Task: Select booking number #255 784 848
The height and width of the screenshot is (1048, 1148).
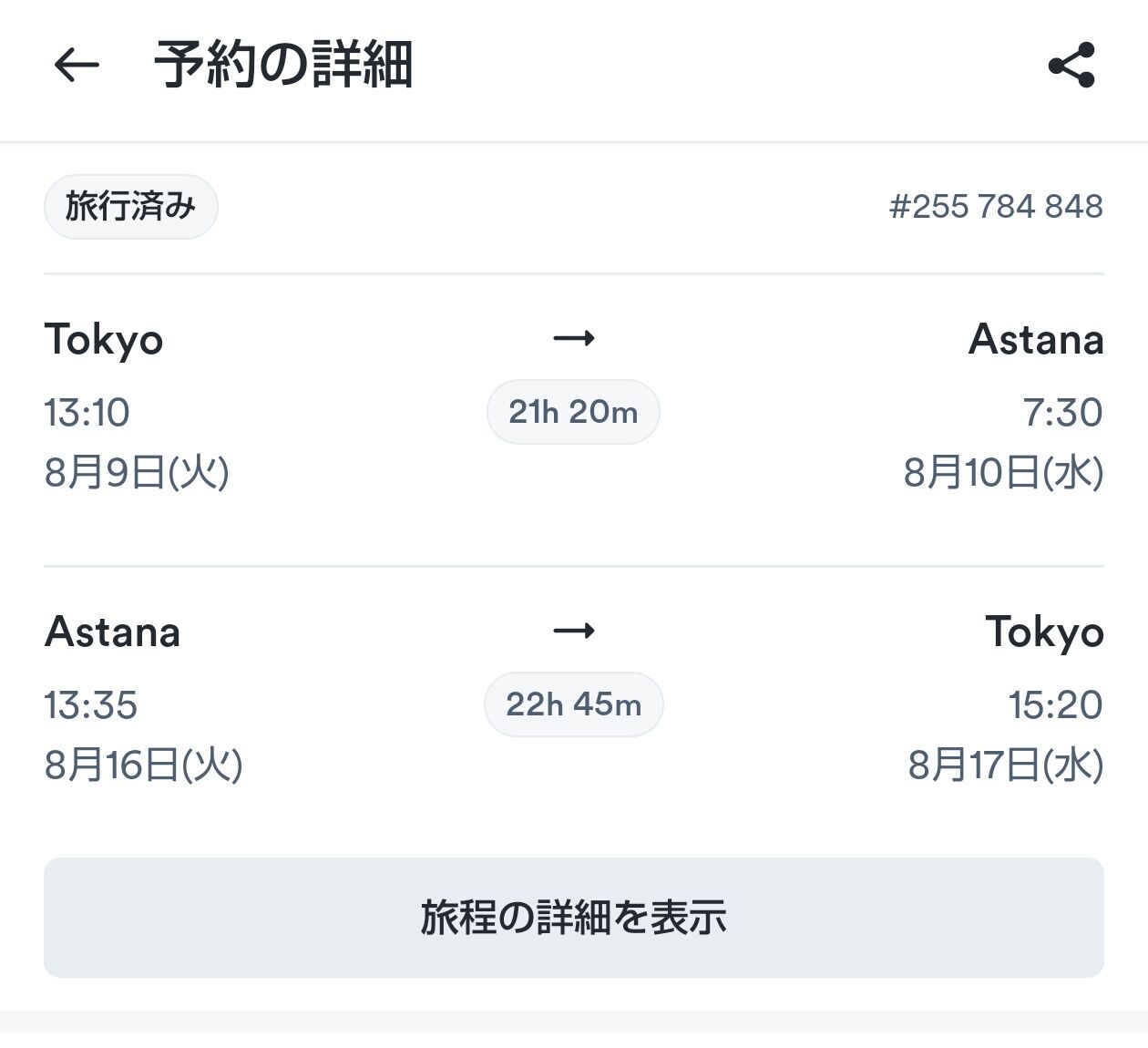Action: 996,207
